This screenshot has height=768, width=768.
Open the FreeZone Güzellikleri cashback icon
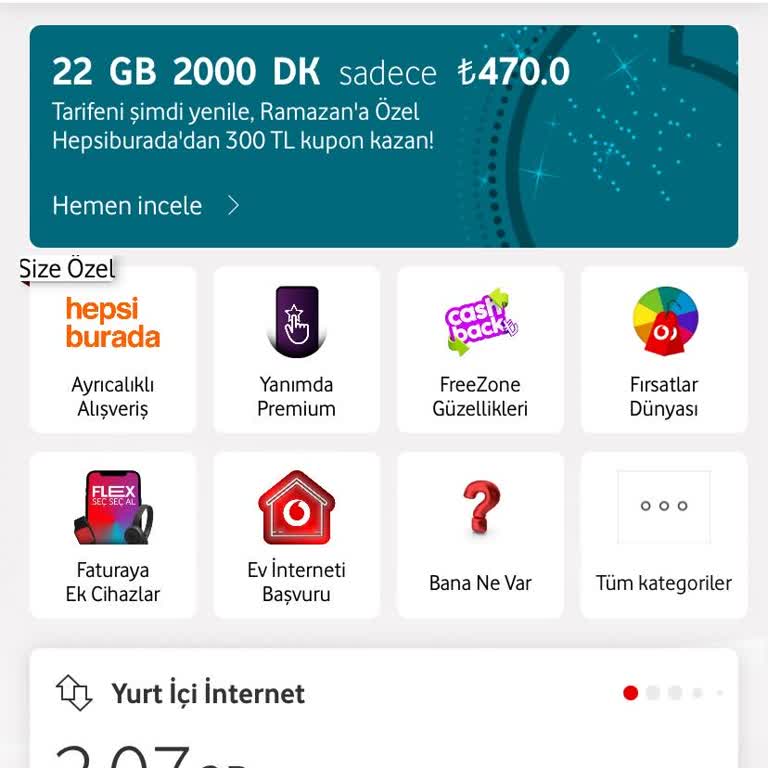(x=481, y=321)
